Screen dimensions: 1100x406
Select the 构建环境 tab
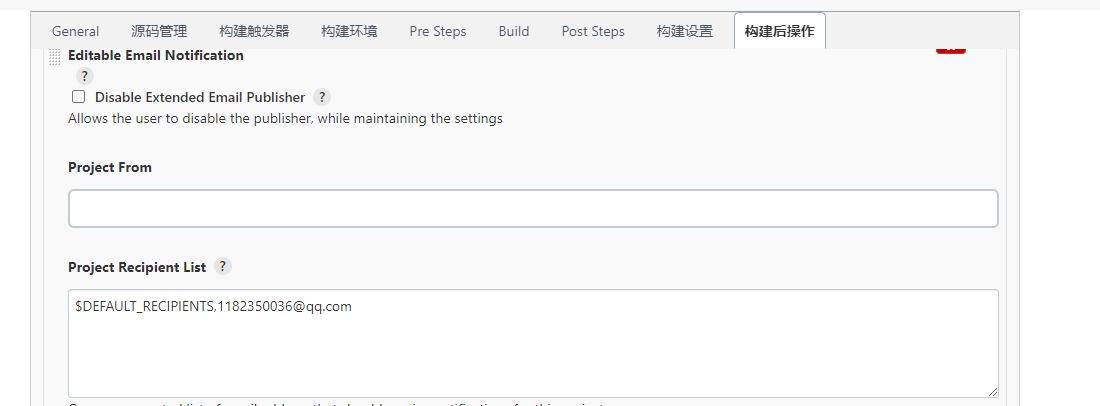coord(349,31)
